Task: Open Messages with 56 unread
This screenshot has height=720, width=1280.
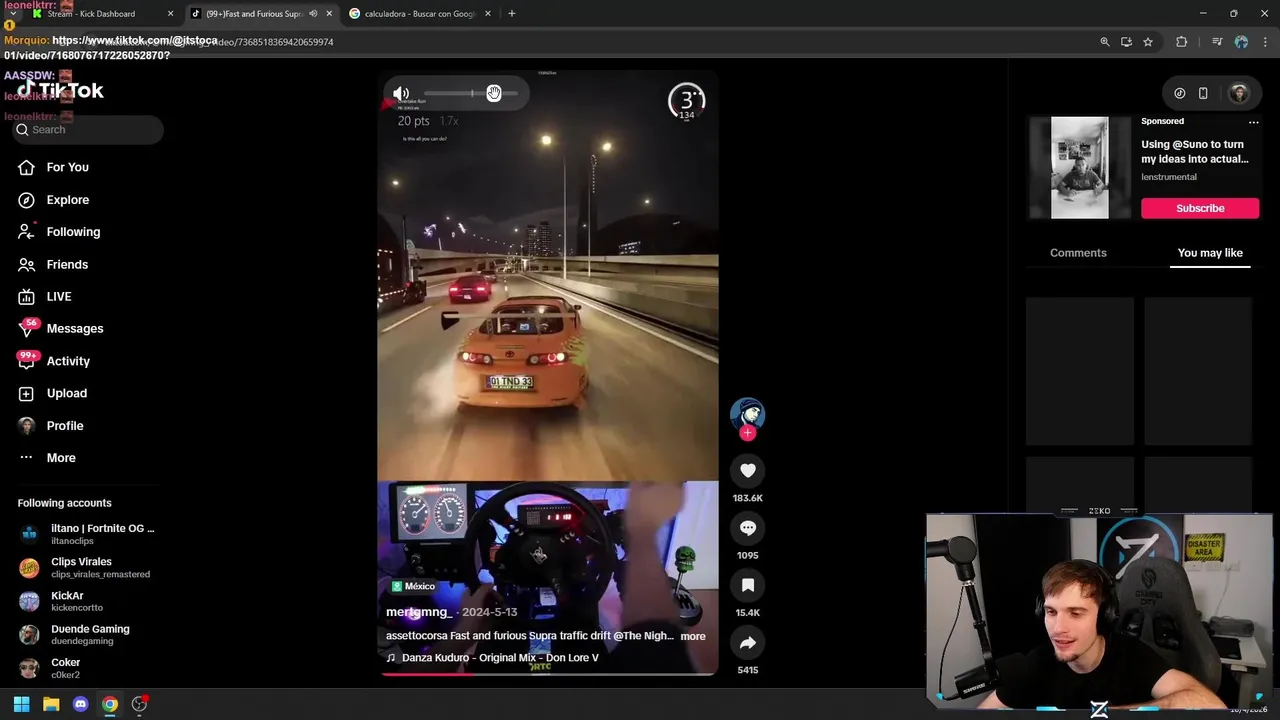Action: (x=74, y=328)
